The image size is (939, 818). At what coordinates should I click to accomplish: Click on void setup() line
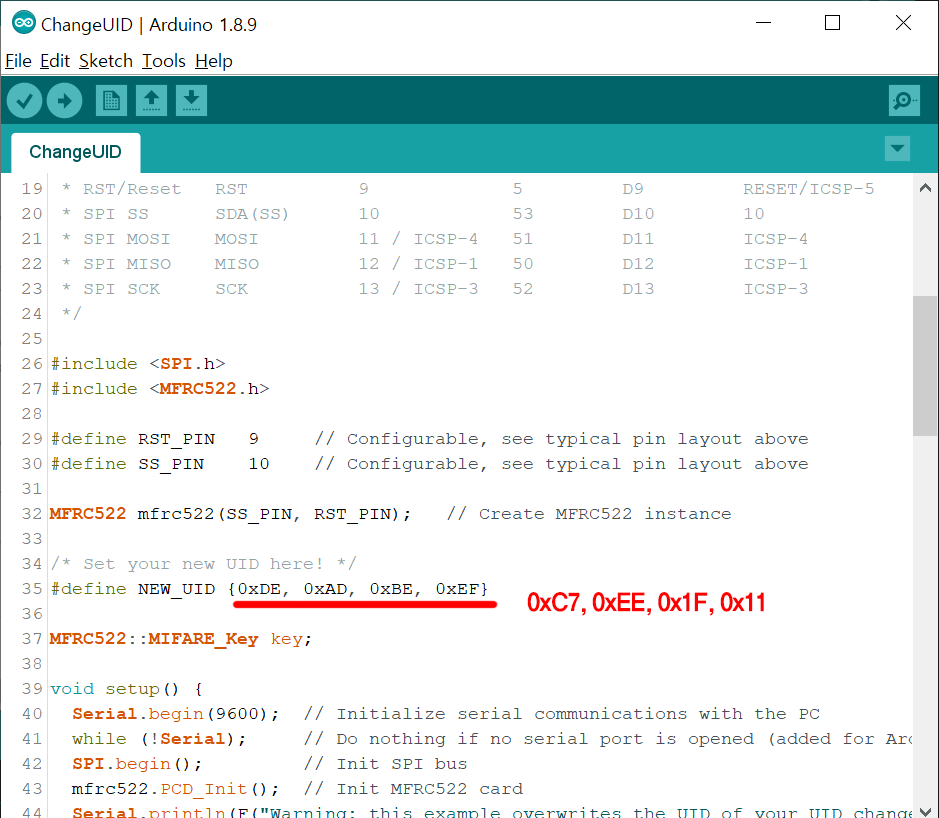click(x=126, y=689)
